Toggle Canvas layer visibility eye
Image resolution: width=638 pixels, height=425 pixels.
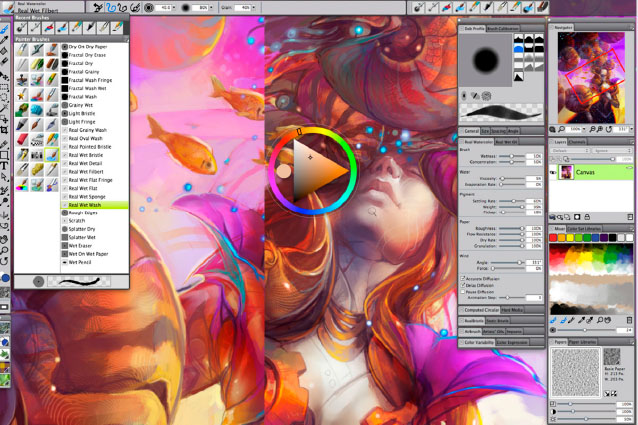[x=555, y=173]
